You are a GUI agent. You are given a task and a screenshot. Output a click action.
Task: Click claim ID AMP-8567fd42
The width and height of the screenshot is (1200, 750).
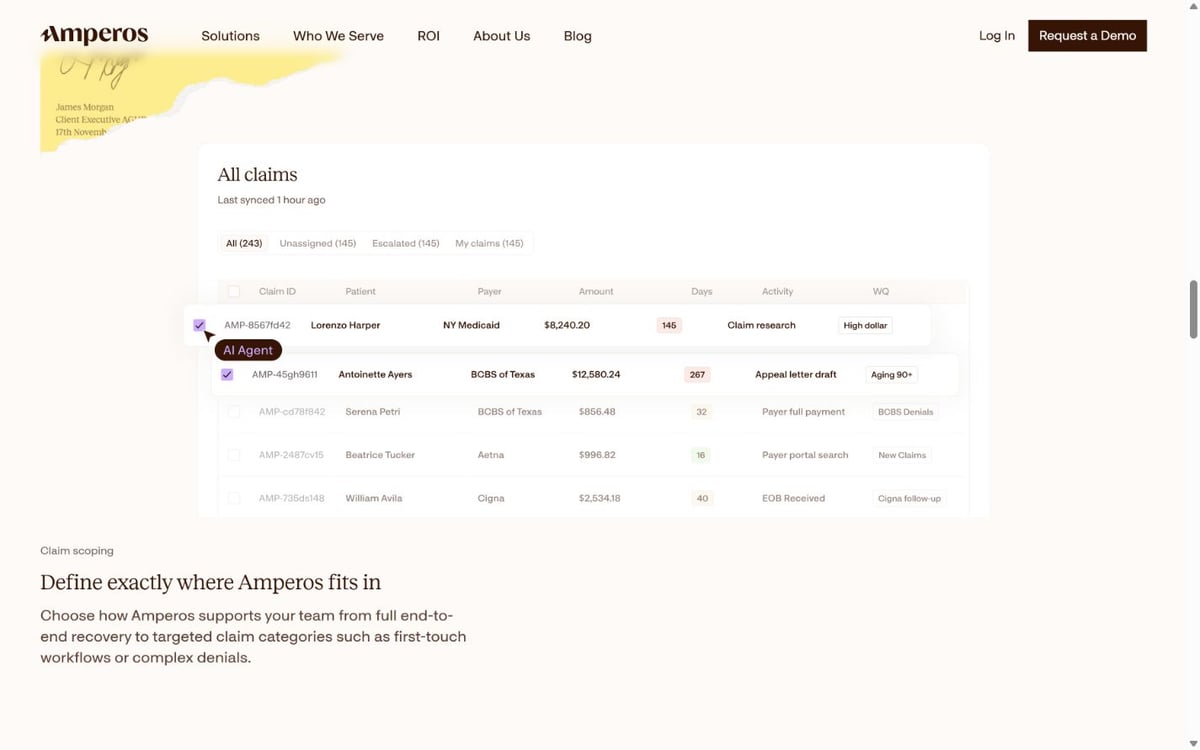click(257, 325)
